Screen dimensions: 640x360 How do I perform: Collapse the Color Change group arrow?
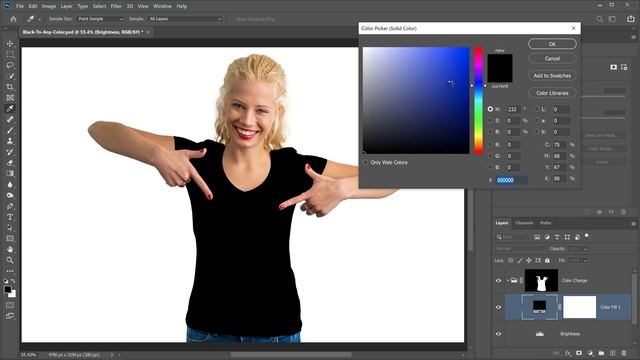point(507,280)
